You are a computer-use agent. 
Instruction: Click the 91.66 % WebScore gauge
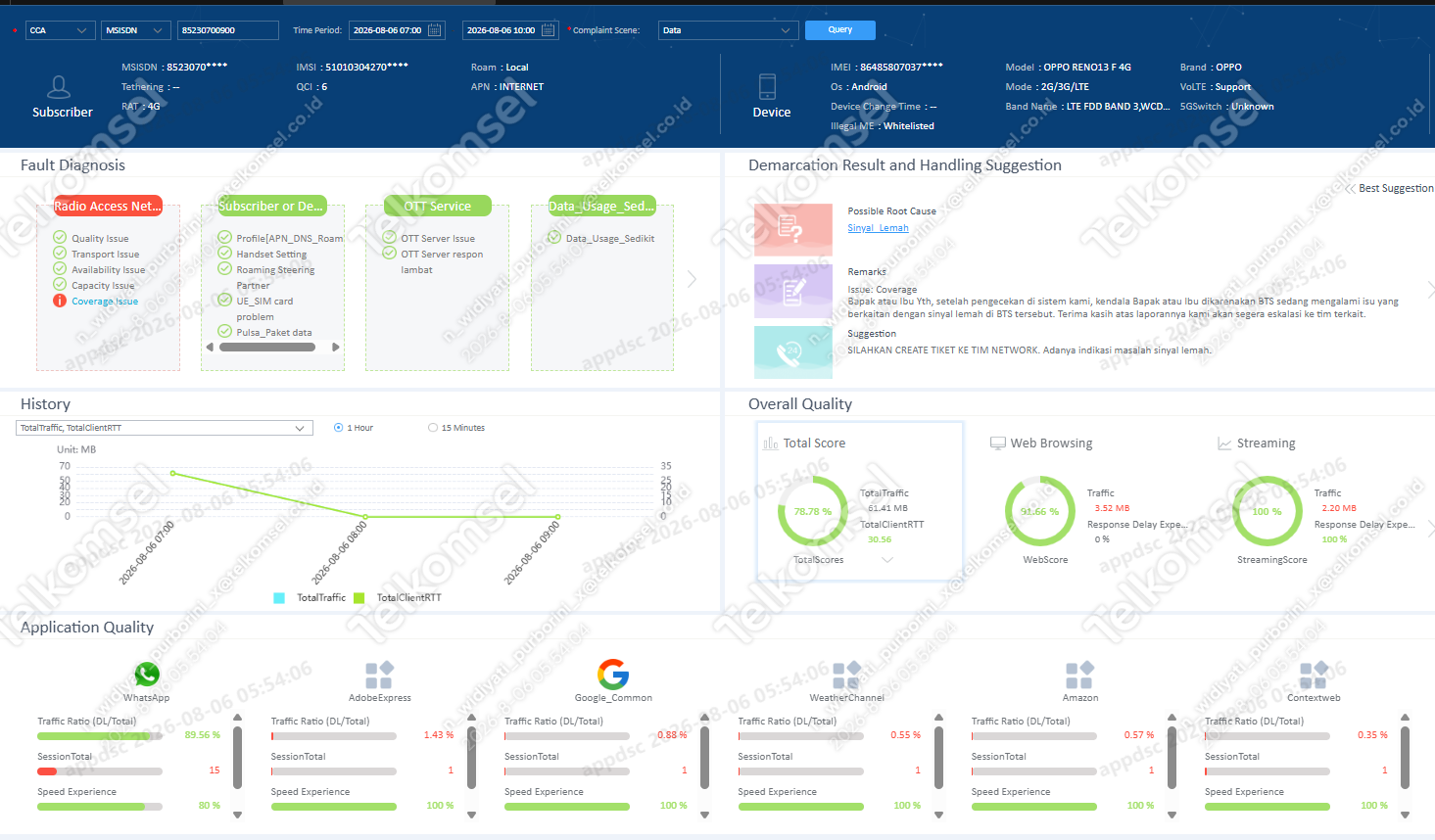(x=1040, y=511)
